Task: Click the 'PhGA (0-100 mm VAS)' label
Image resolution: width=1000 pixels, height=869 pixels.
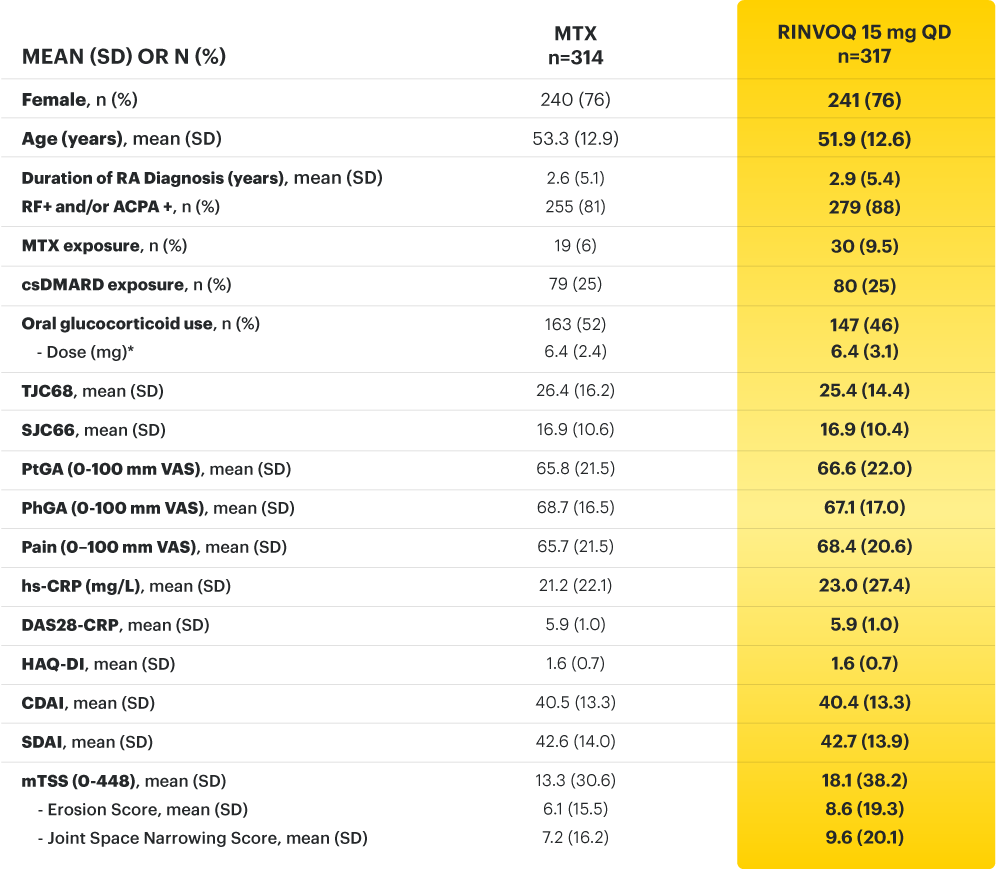Action: [114, 508]
